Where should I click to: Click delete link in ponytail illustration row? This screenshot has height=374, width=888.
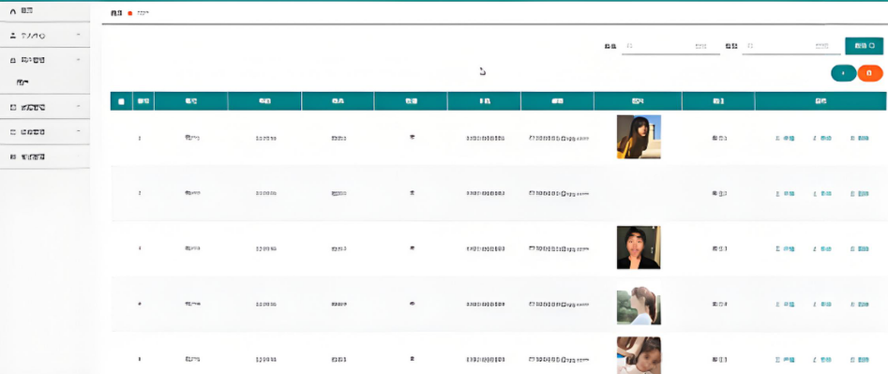pos(860,304)
